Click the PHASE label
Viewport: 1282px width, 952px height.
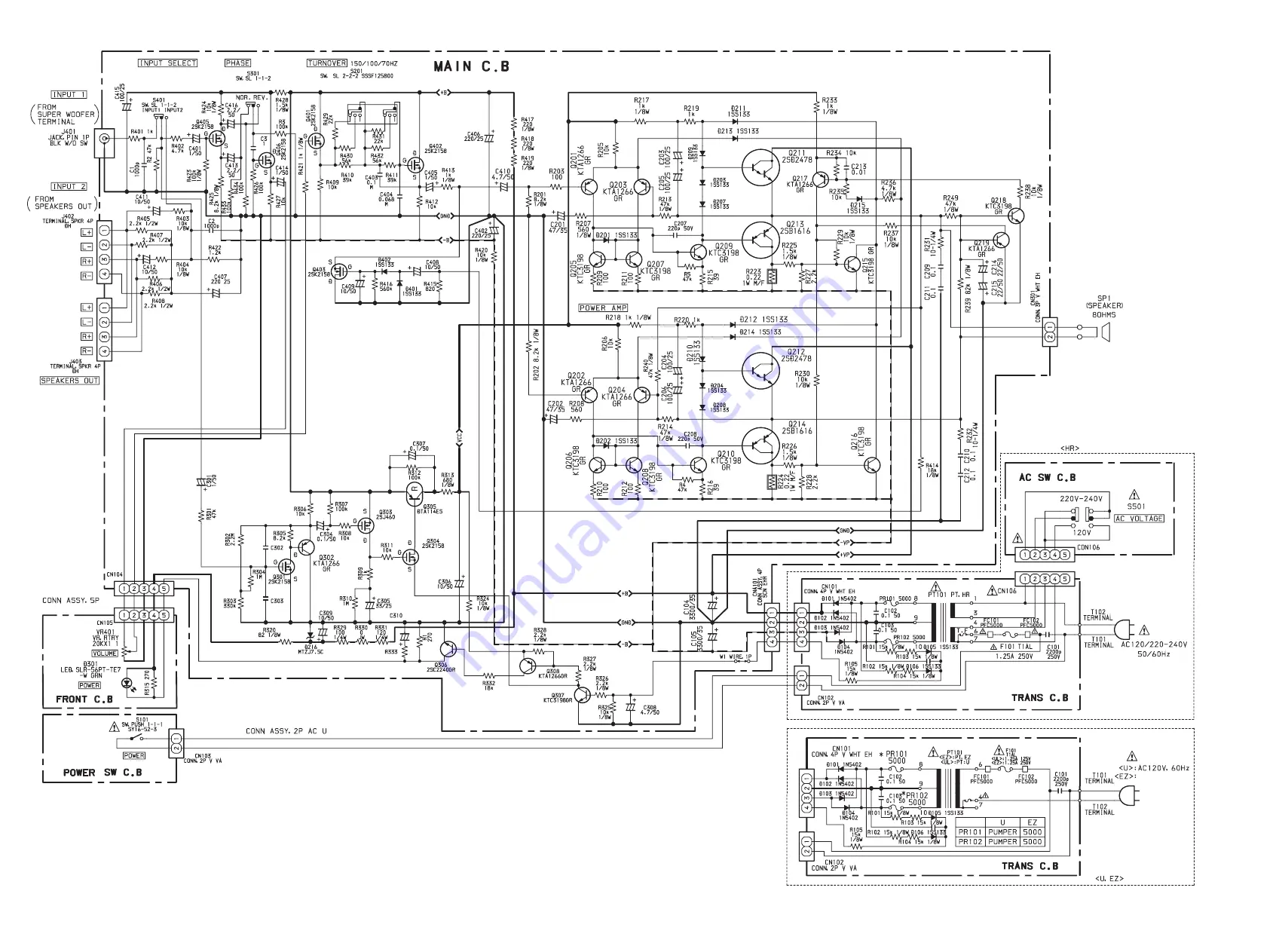coord(237,63)
